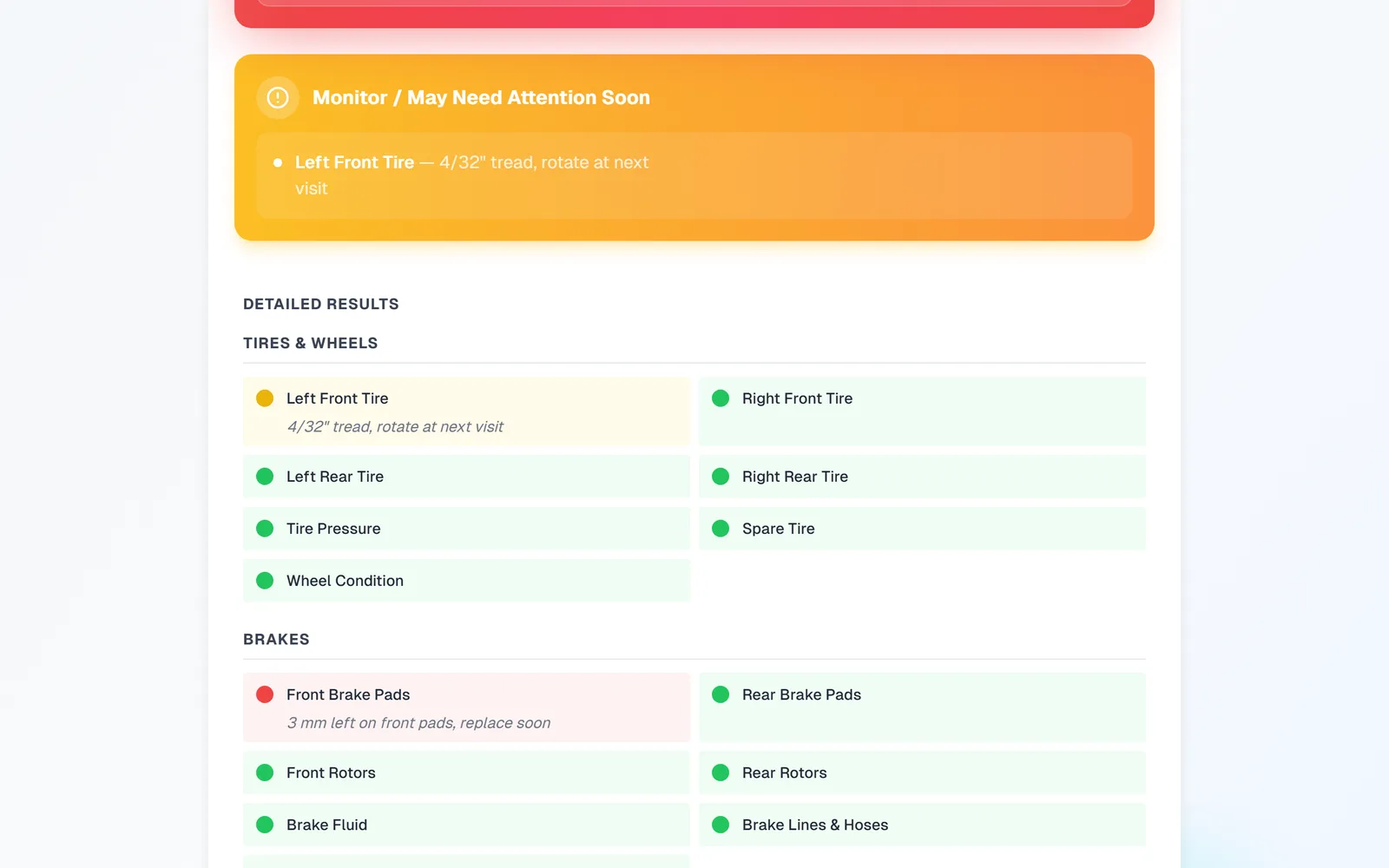Click the Front Rotors result label
1389x868 pixels.
point(331,773)
